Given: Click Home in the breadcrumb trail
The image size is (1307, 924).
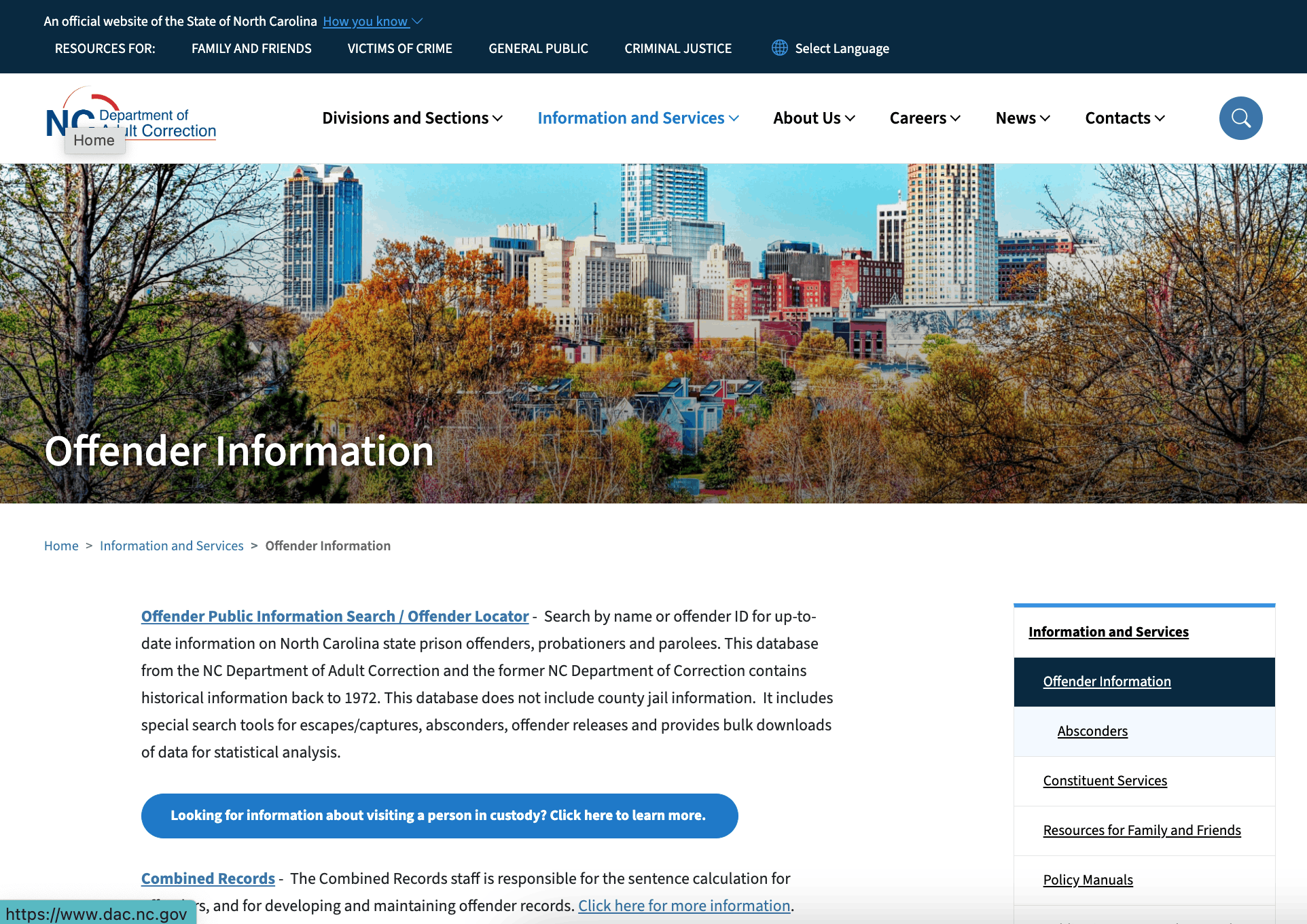Looking at the screenshot, I should coord(60,545).
